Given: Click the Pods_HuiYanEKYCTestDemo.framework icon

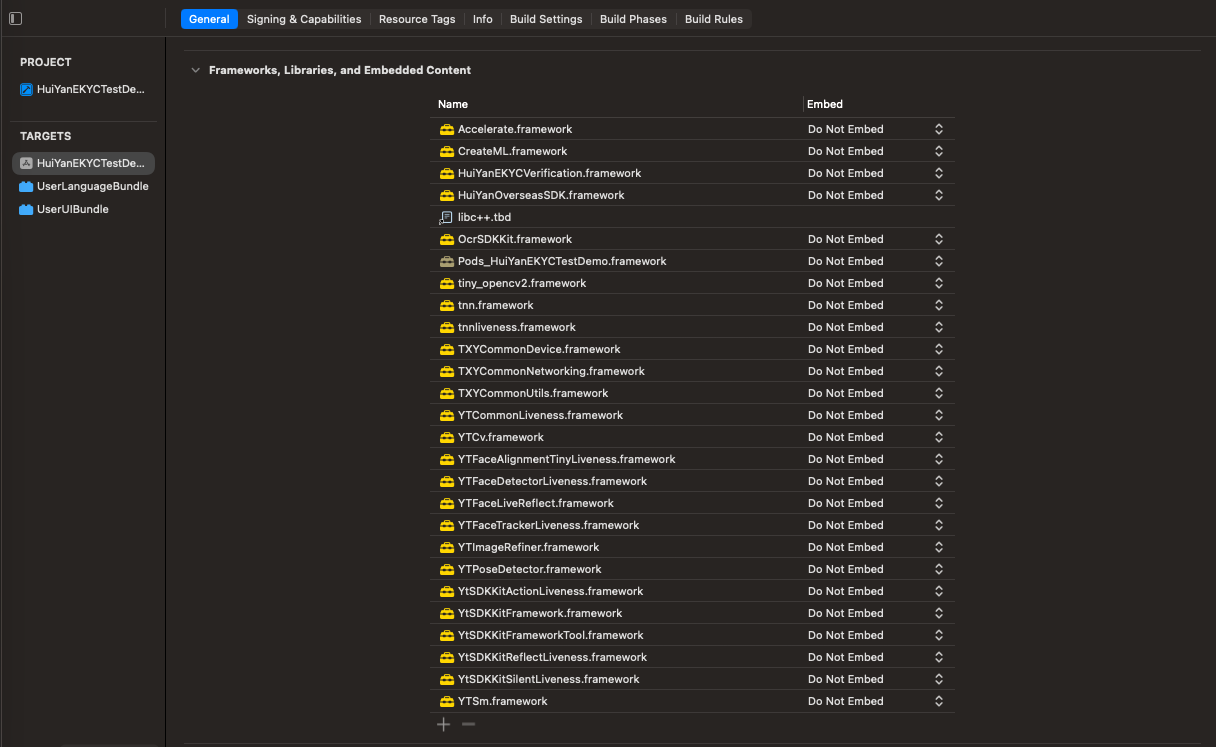Looking at the screenshot, I should pyautogui.click(x=447, y=261).
